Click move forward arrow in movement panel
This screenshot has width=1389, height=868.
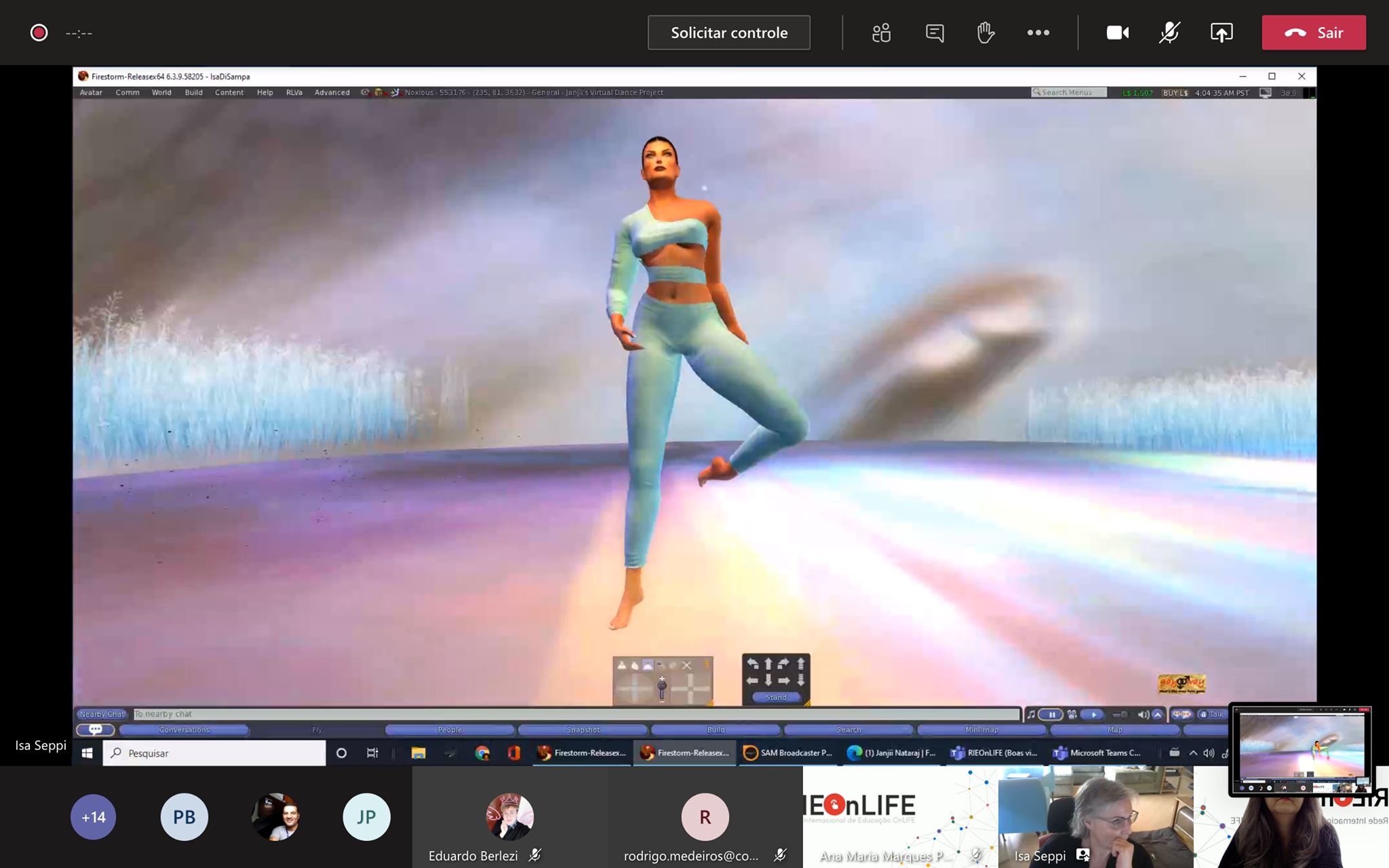tap(768, 664)
